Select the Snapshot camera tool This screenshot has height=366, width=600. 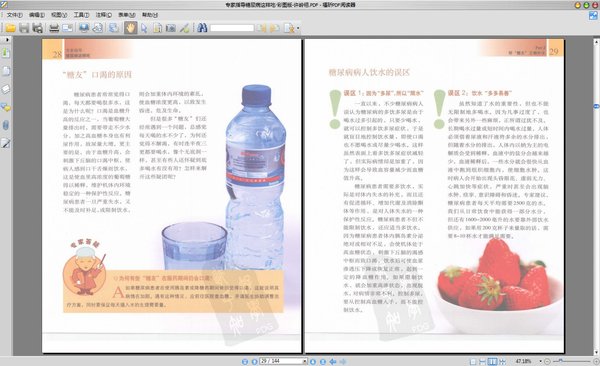[171, 28]
